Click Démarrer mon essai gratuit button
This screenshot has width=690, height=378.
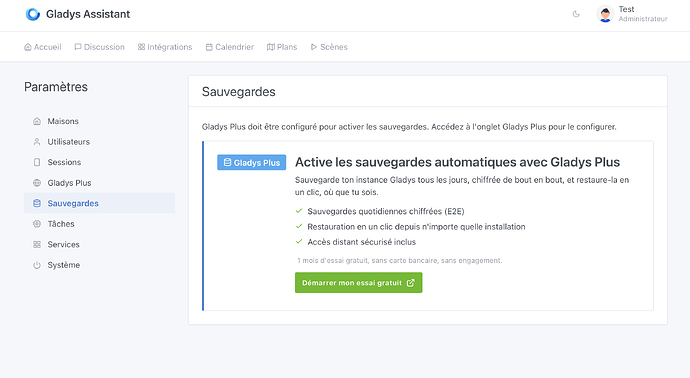coord(358,283)
